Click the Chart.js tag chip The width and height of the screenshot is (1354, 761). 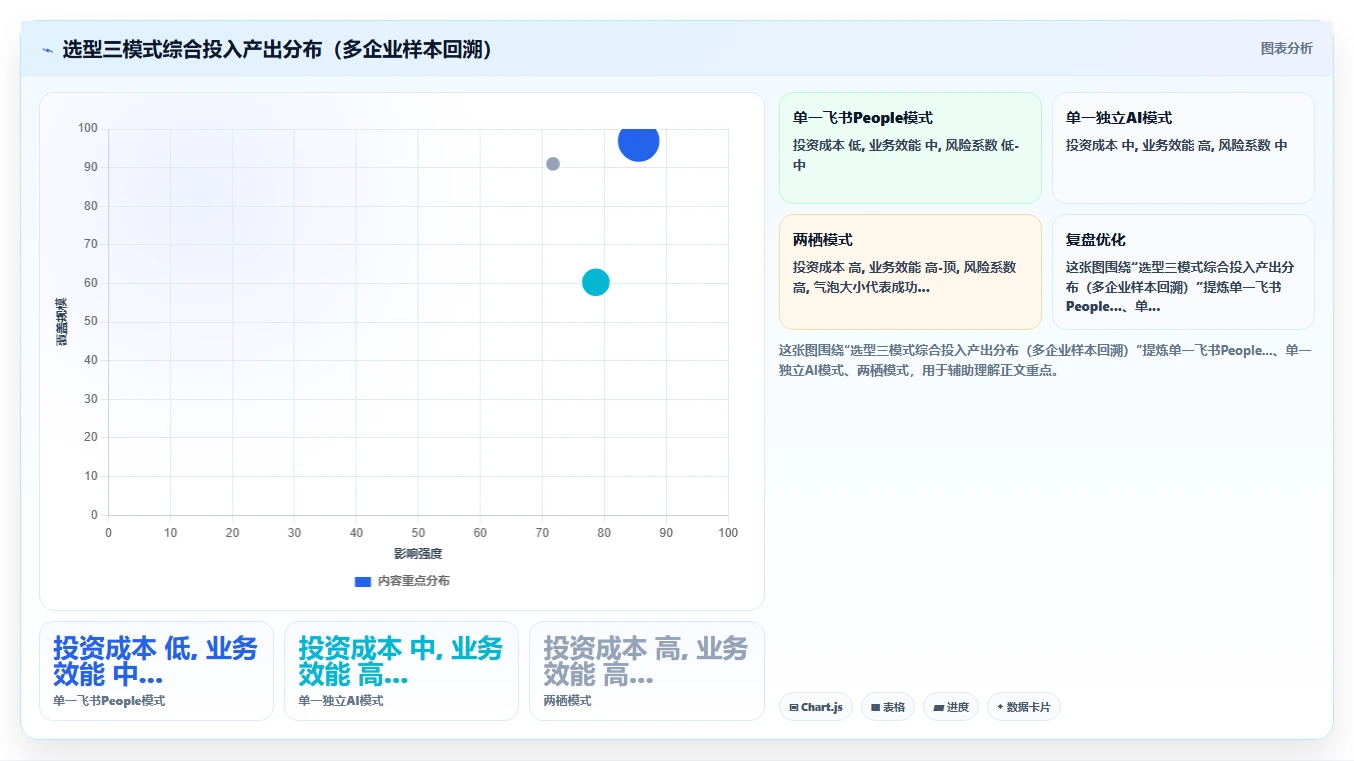coord(816,707)
